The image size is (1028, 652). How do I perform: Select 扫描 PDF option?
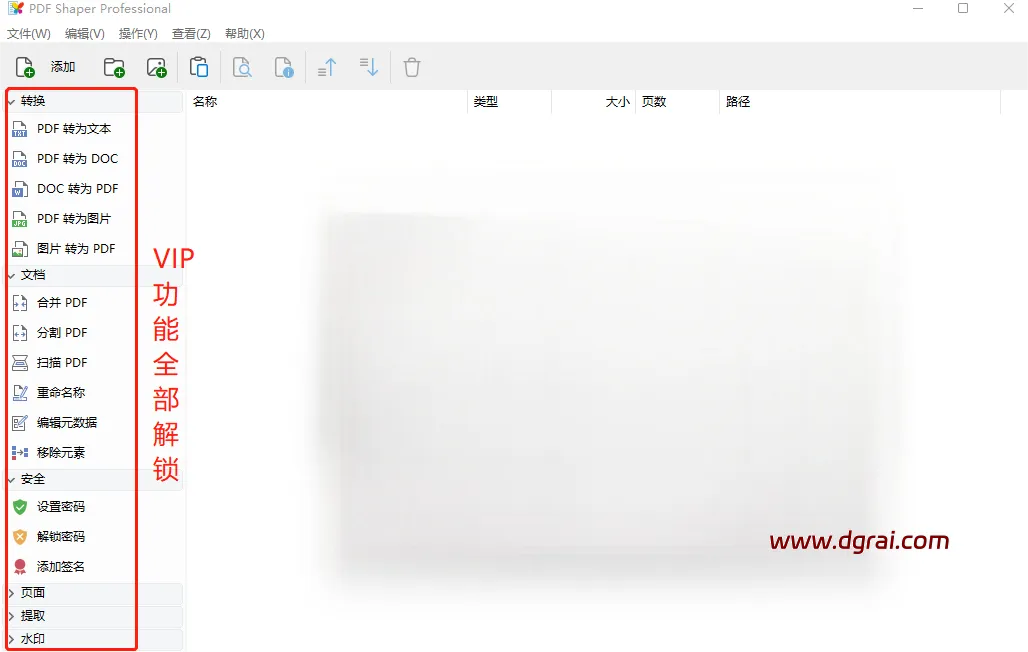(x=62, y=363)
